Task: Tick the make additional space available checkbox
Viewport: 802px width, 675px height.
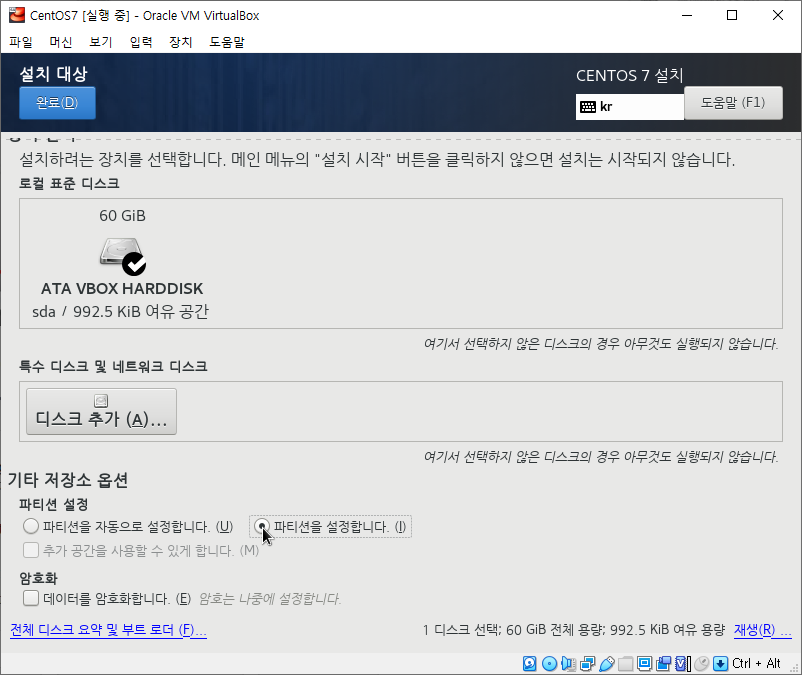Action: 31,550
